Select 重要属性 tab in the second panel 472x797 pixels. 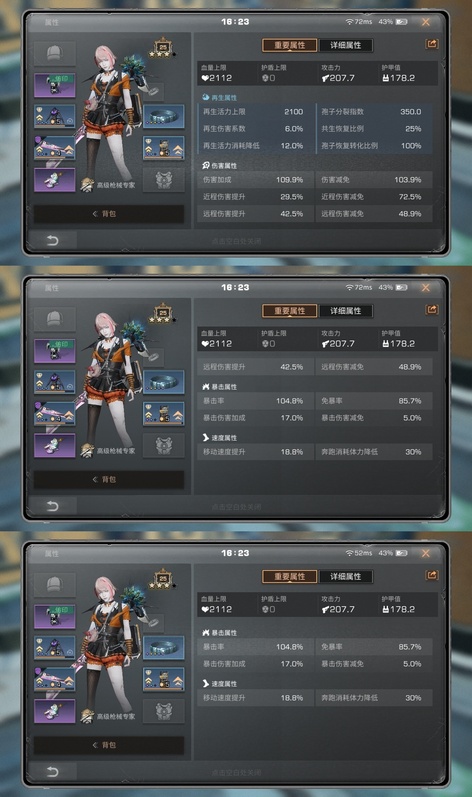(290, 311)
